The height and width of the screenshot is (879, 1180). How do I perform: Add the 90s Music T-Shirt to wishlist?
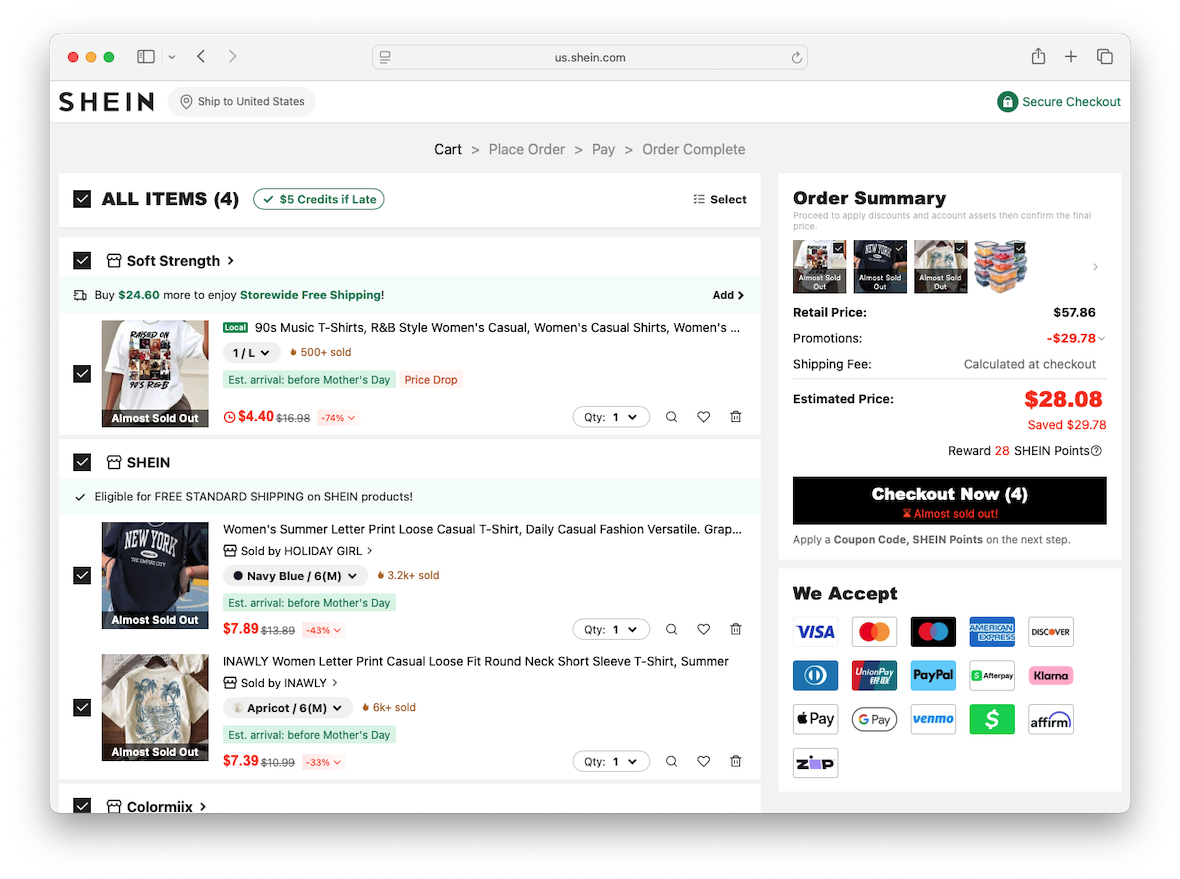click(704, 417)
